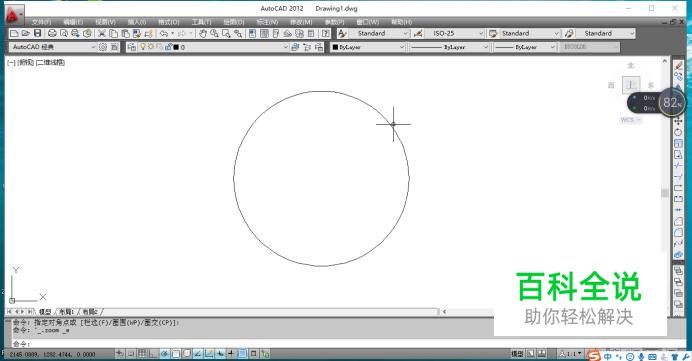Open the Layer Properties Manager icon

tap(132, 47)
